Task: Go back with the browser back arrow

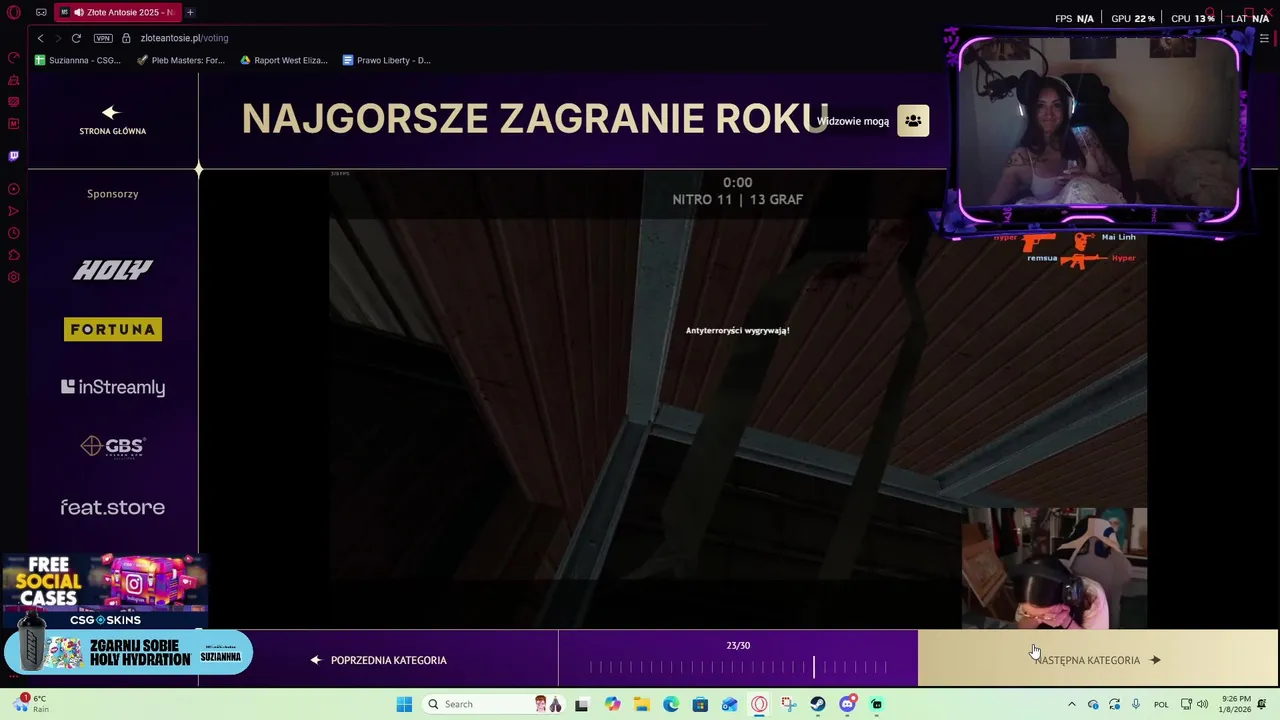Action: point(41,38)
